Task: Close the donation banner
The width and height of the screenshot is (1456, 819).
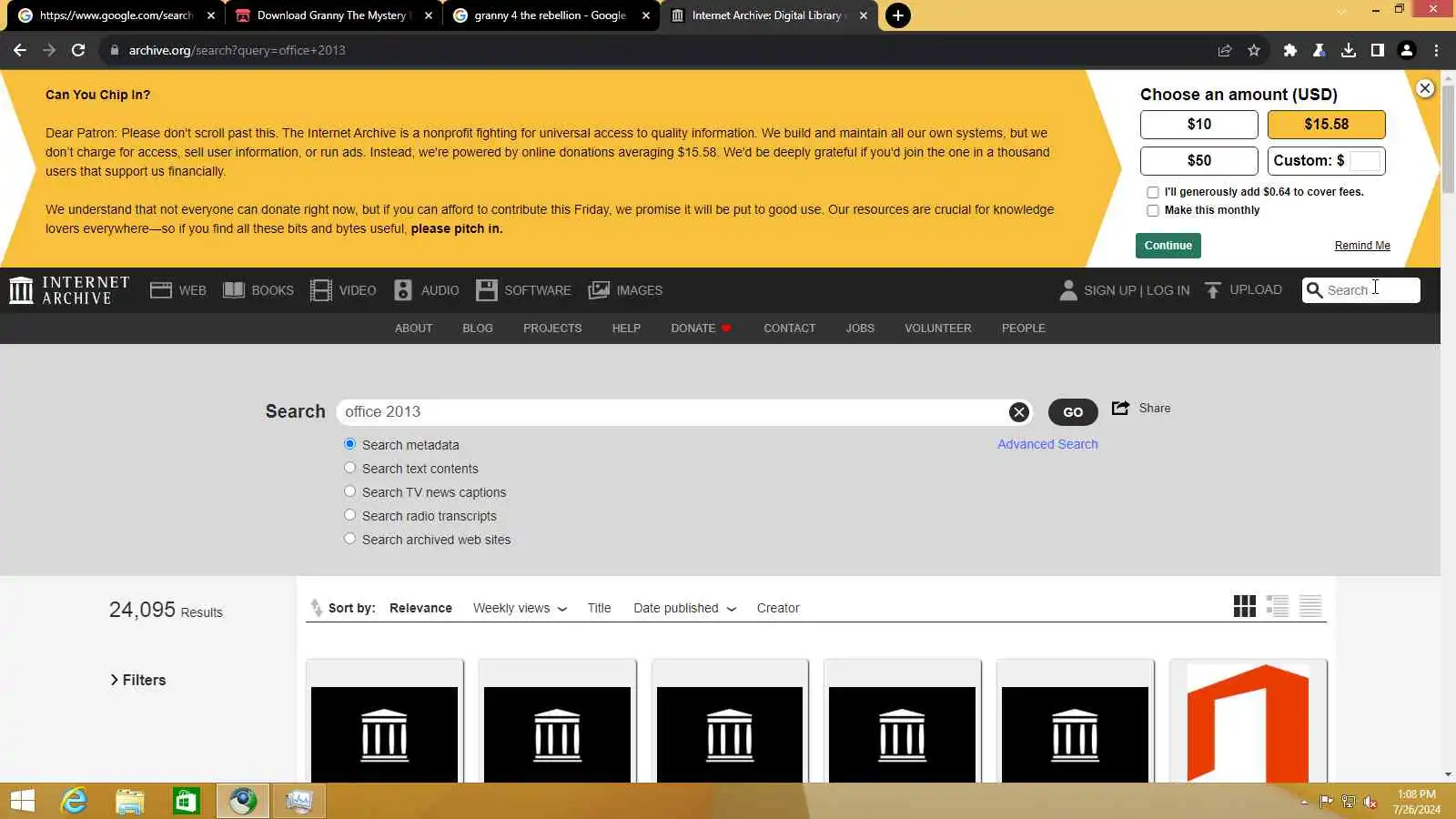Action: click(1425, 88)
